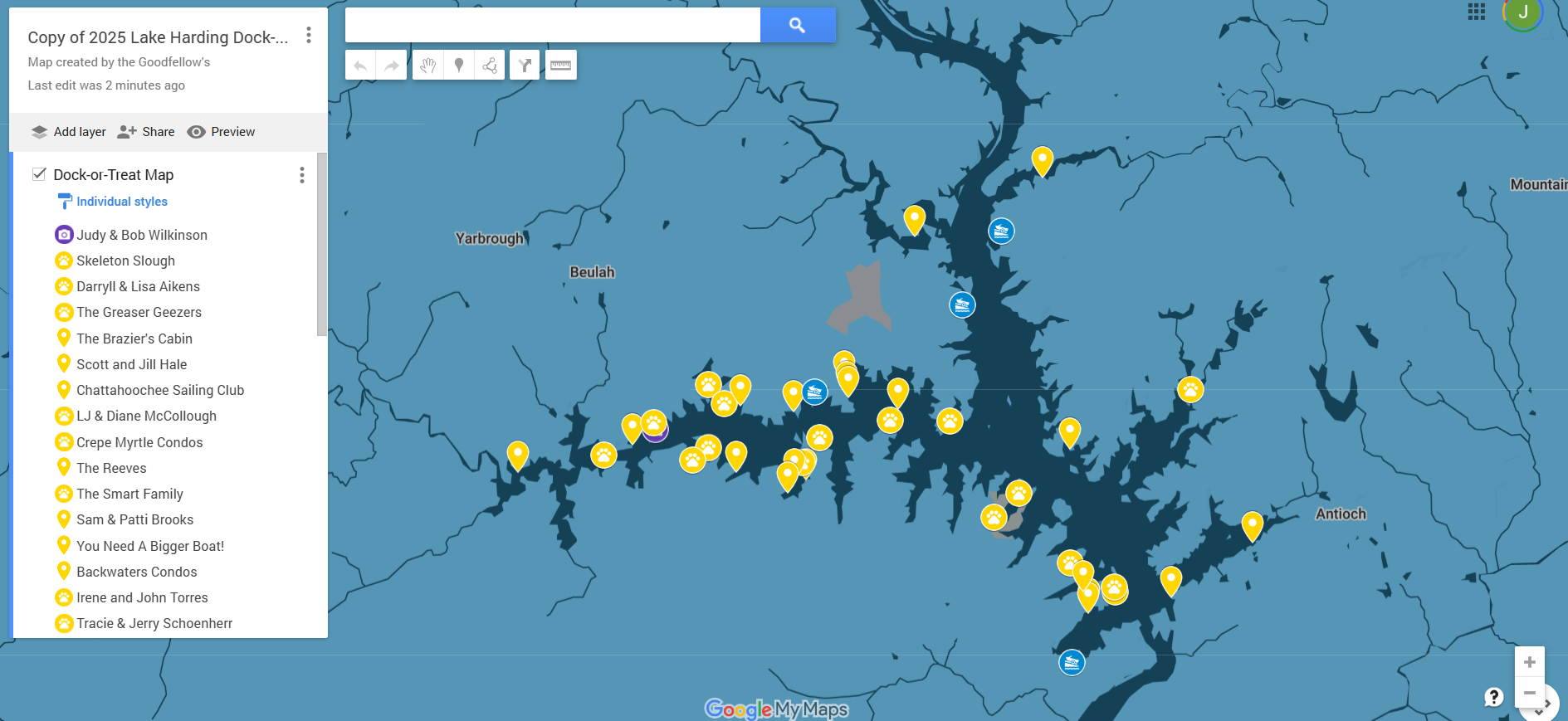Open the map title options menu
This screenshot has width=1568, height=721.
(x=309, y=35)
